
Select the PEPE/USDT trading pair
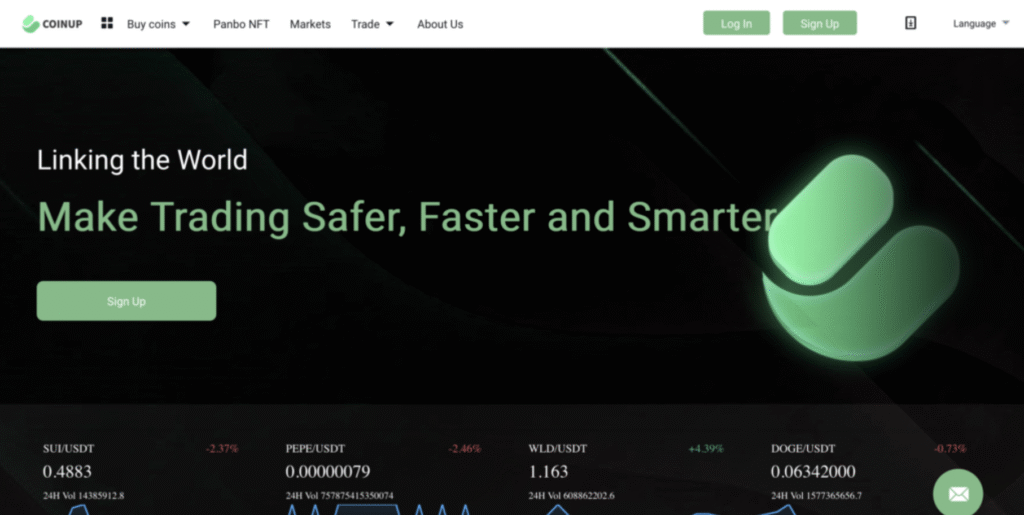[x=314, y=449]
